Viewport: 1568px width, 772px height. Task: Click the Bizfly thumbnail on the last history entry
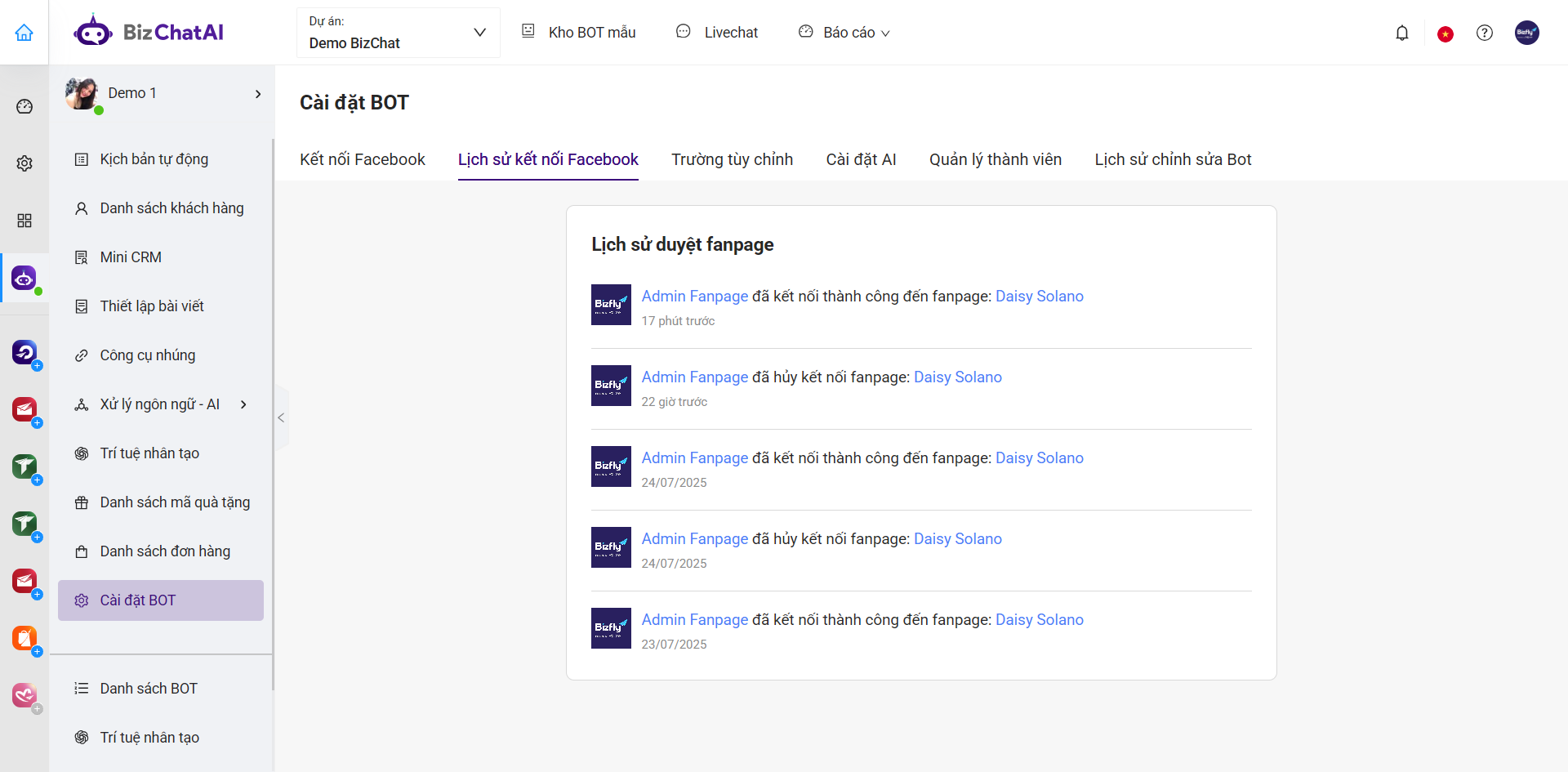point(611,628)
